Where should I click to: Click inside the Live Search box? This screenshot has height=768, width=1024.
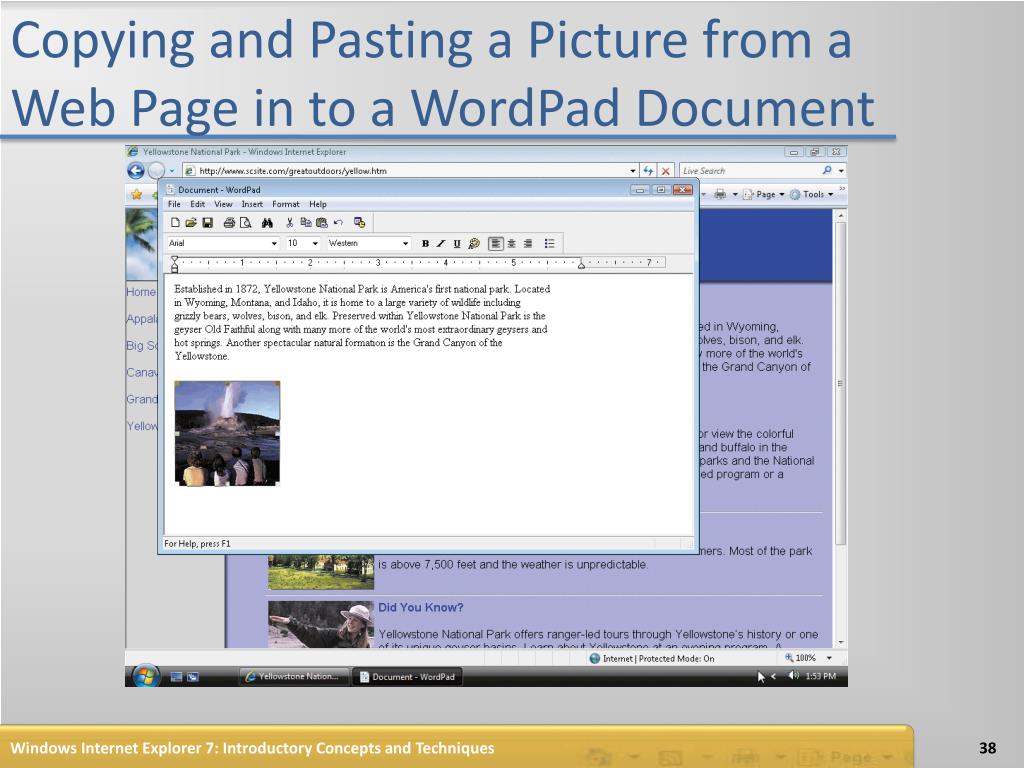pyautogui.click(x=750, y=170)
